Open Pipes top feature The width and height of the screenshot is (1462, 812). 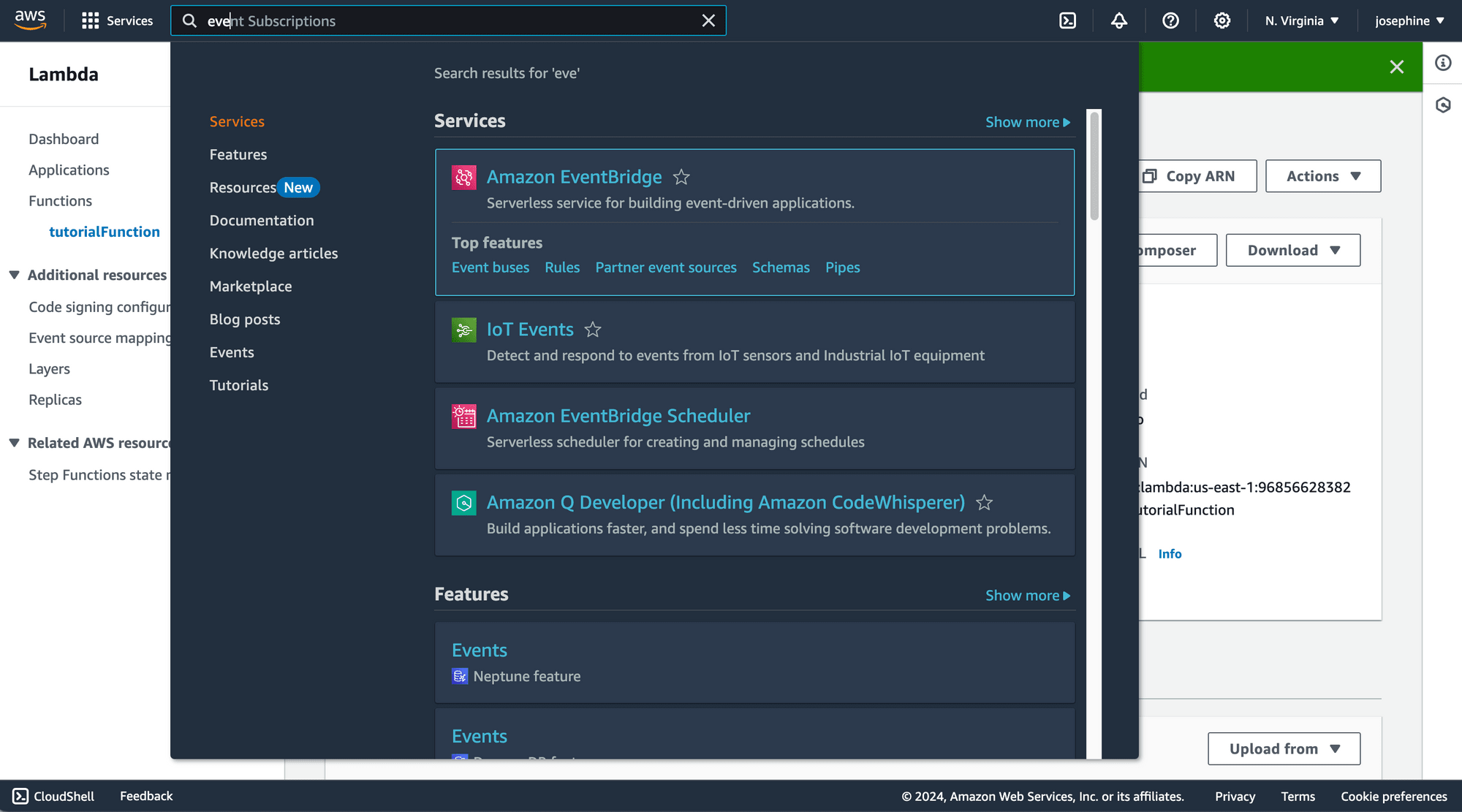842,267
